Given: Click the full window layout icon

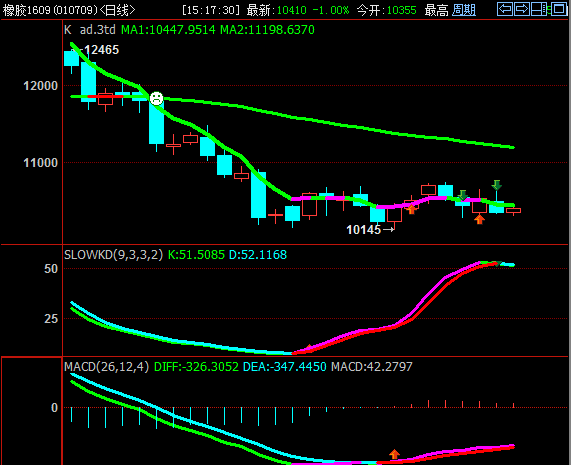Looking at the screenshot, I should pyautogui.click(x=559, y=9).
